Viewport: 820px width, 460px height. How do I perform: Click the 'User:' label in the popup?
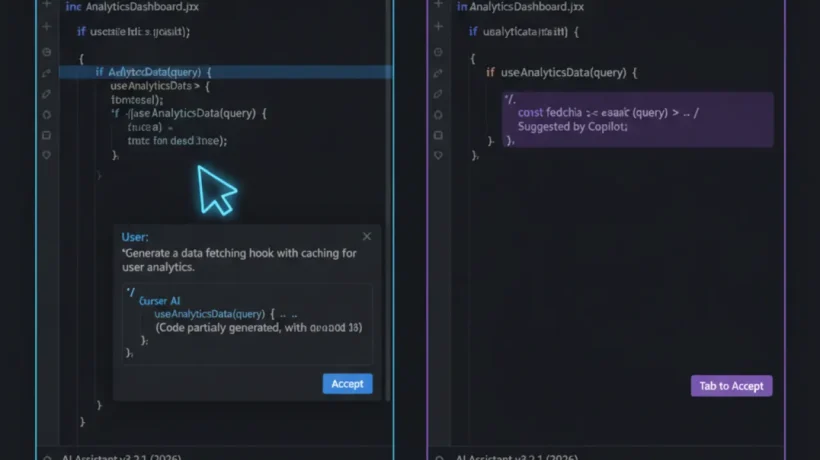(x=135, y=237)
